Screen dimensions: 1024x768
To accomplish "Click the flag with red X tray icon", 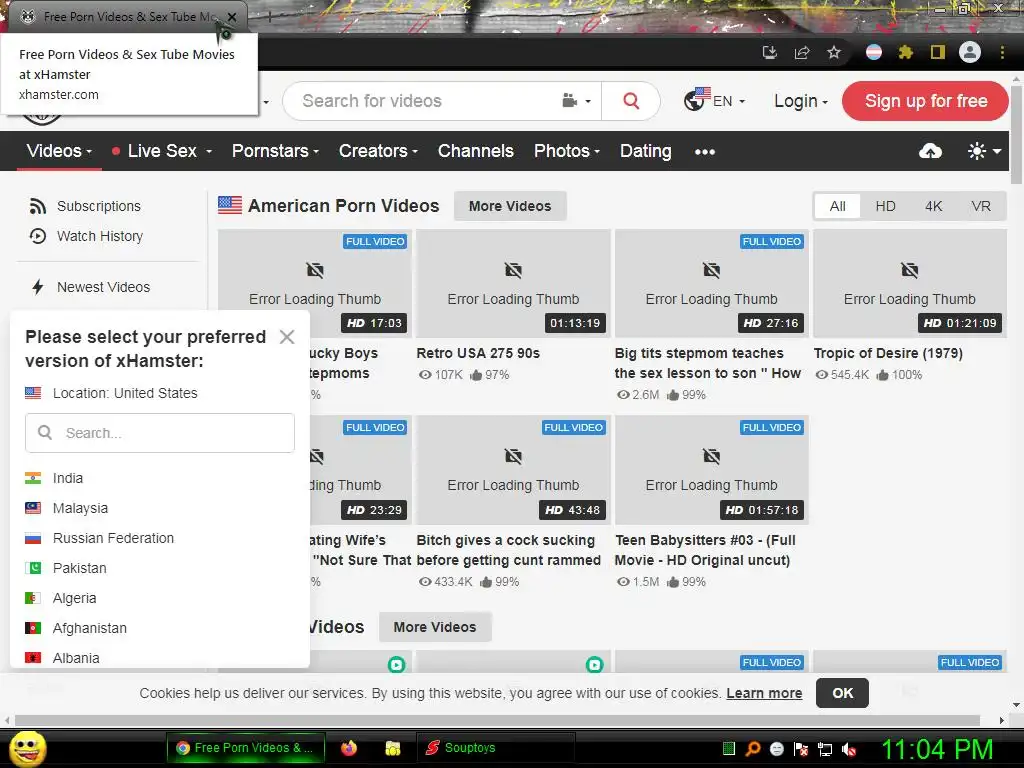I will (x=801, y=749).
